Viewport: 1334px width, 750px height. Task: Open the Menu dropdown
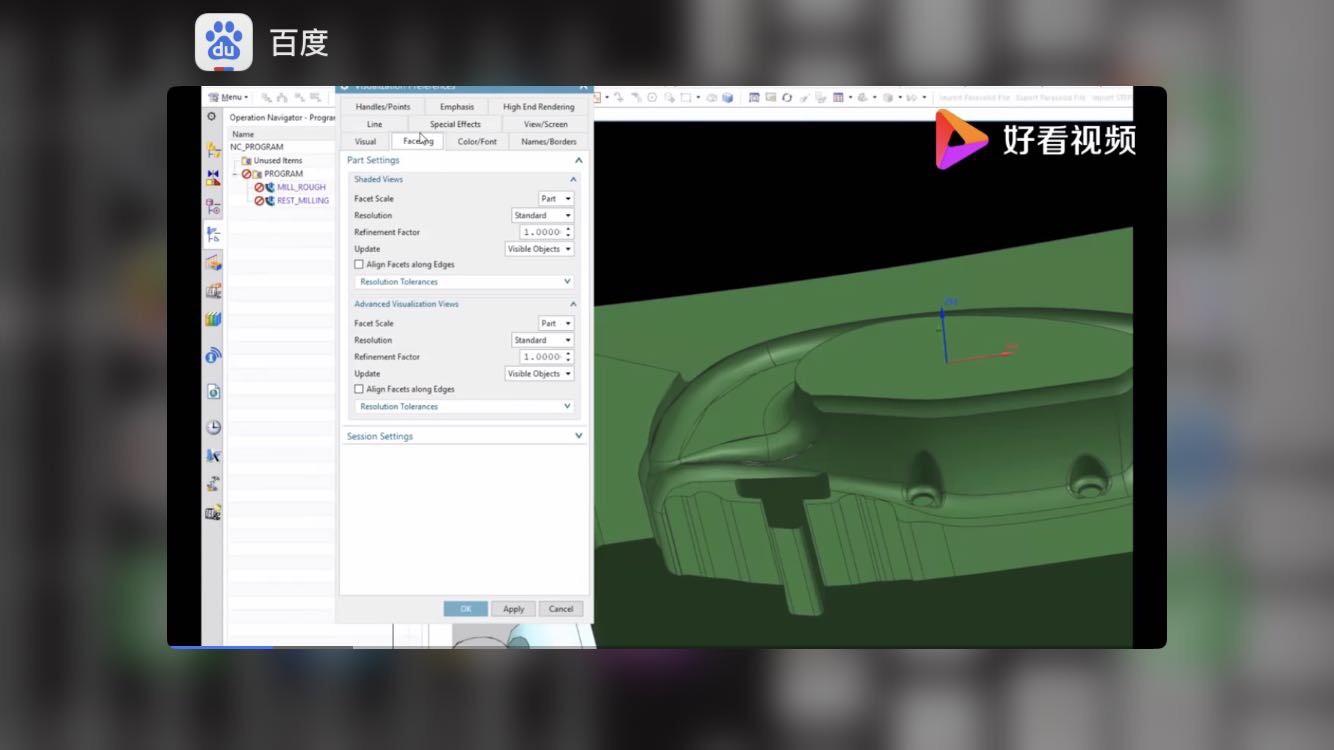(229, 97)
